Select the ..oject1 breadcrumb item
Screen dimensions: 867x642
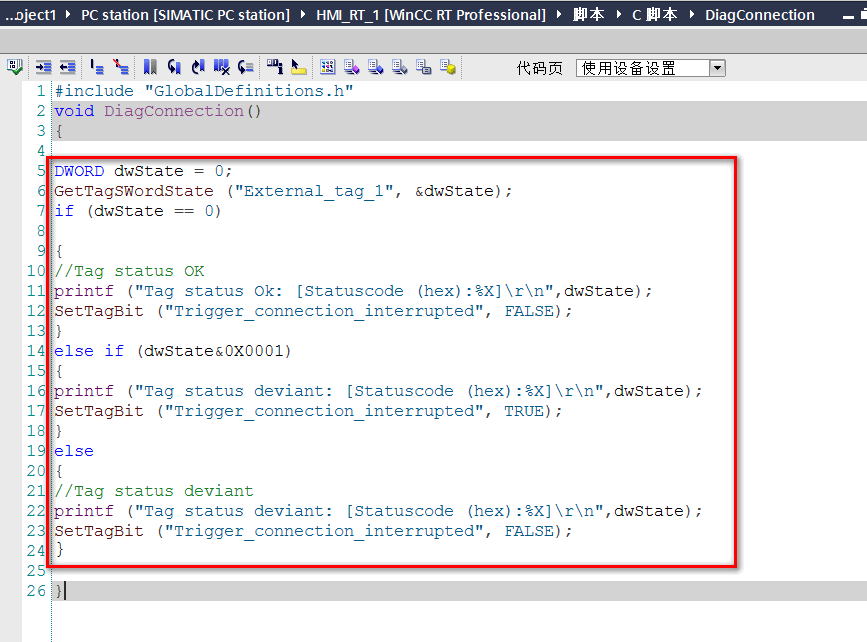[30, 15]
